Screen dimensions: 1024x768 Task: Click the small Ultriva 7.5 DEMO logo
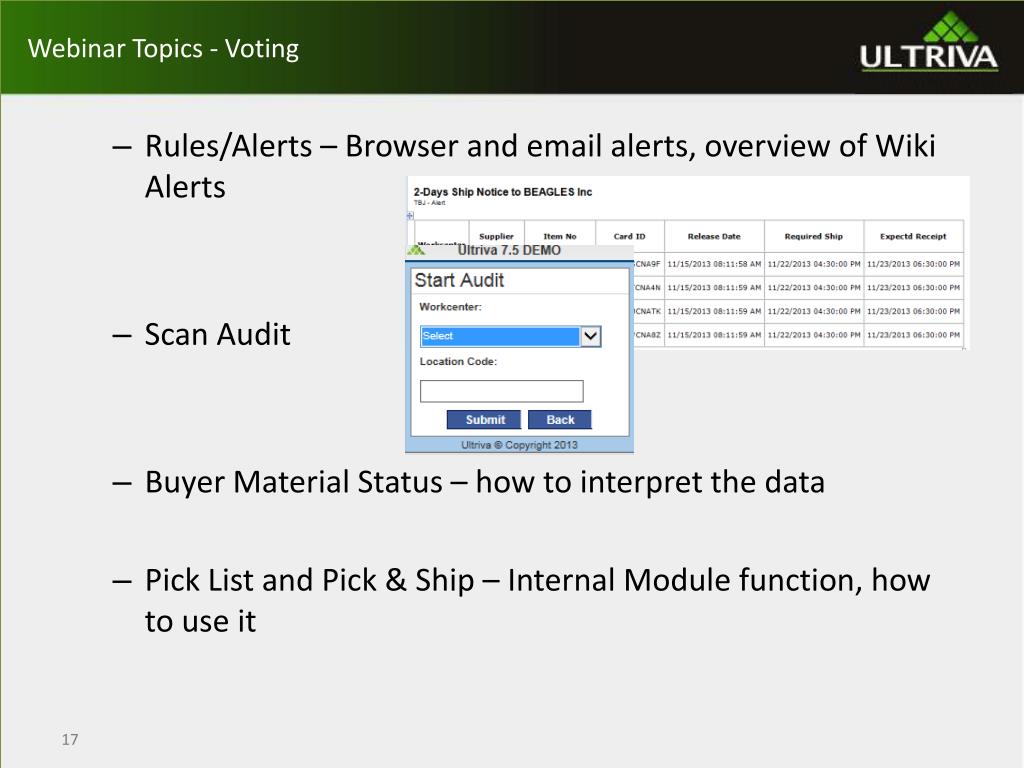pos(416,250)
